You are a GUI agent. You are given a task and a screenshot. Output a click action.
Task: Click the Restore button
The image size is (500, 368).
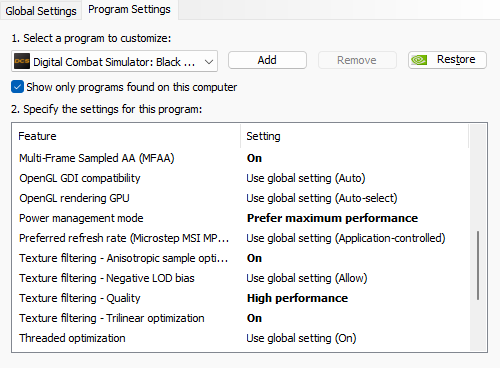coord(447,60)
